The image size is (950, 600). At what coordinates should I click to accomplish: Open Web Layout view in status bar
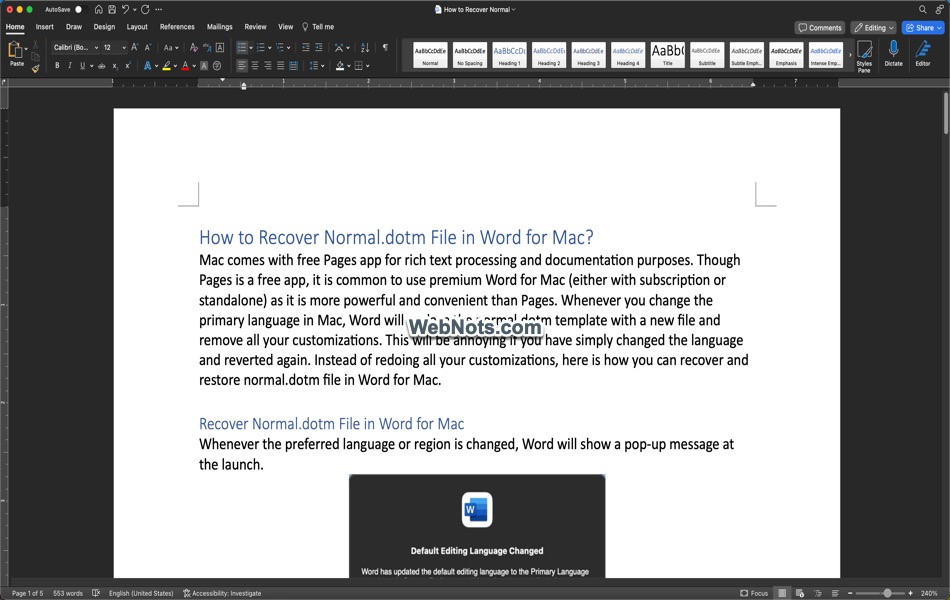800,593
